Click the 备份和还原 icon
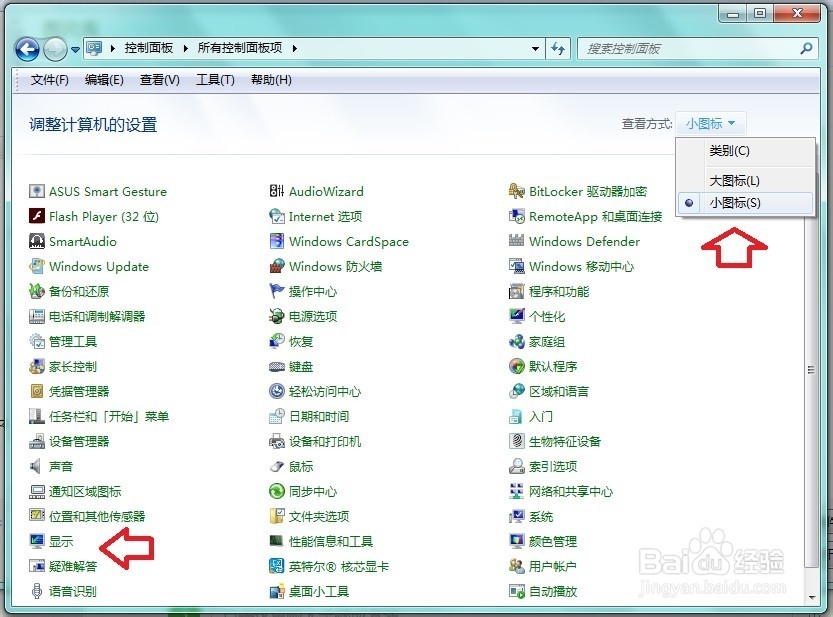833x617 pixels. (37, 291)
